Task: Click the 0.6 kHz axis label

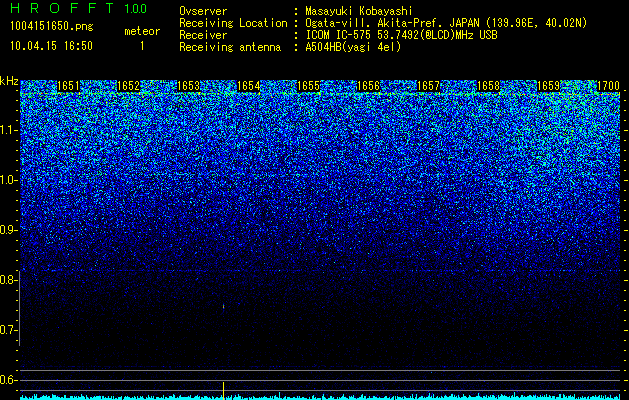Action: point(9,380)
